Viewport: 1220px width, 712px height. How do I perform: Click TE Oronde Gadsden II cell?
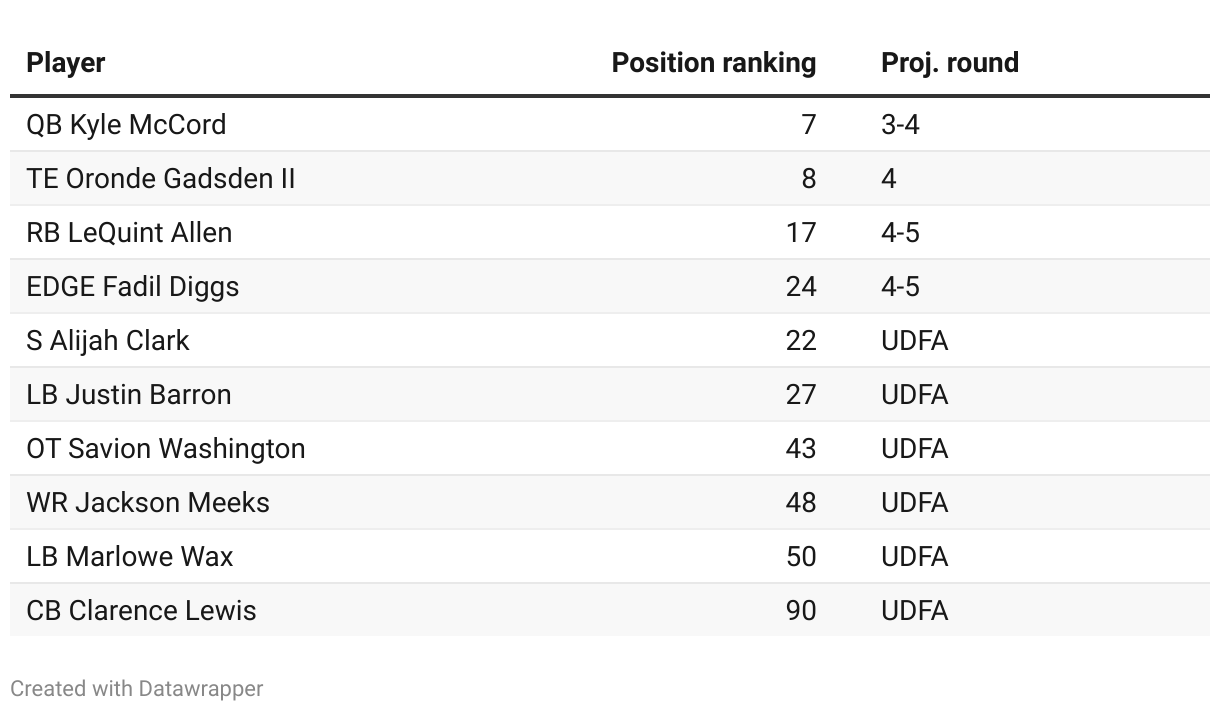(x=160, y=179)
